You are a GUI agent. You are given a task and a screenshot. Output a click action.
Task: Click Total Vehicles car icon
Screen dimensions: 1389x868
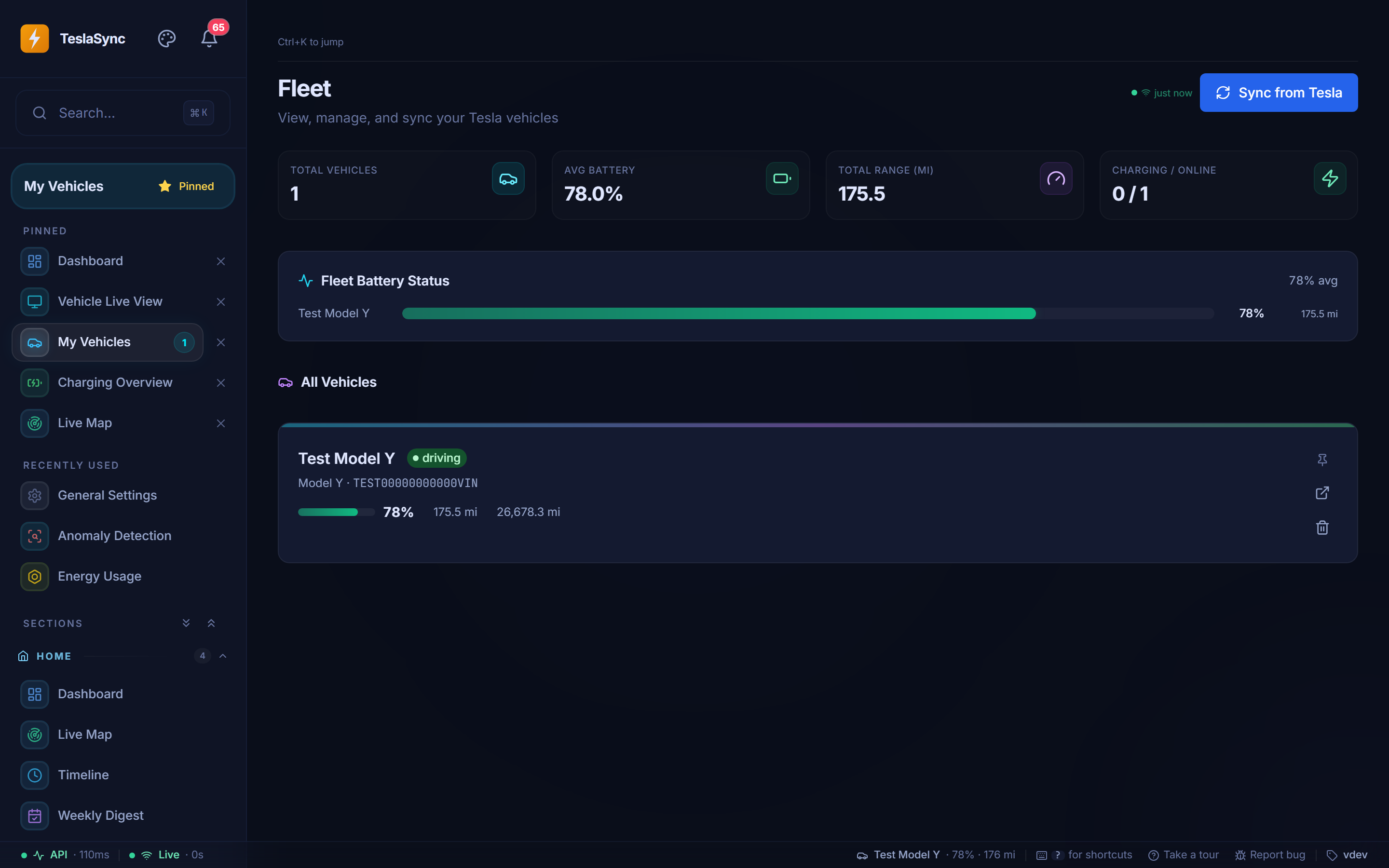click(x=508, y=178)
